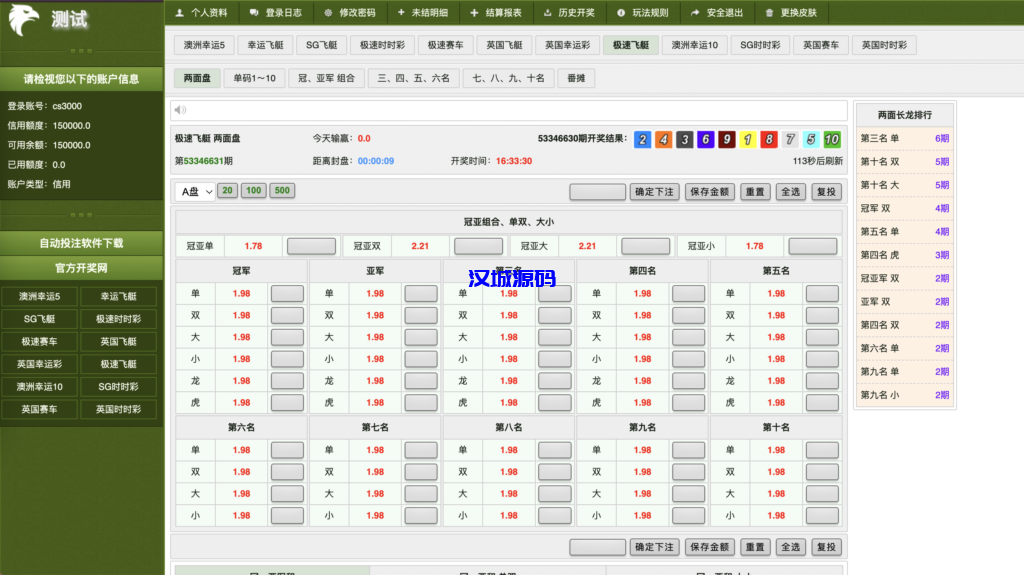This screenshot has height=575, width=1024.
Task: Click the speaker announcement icon
Action: pos(180,110)
